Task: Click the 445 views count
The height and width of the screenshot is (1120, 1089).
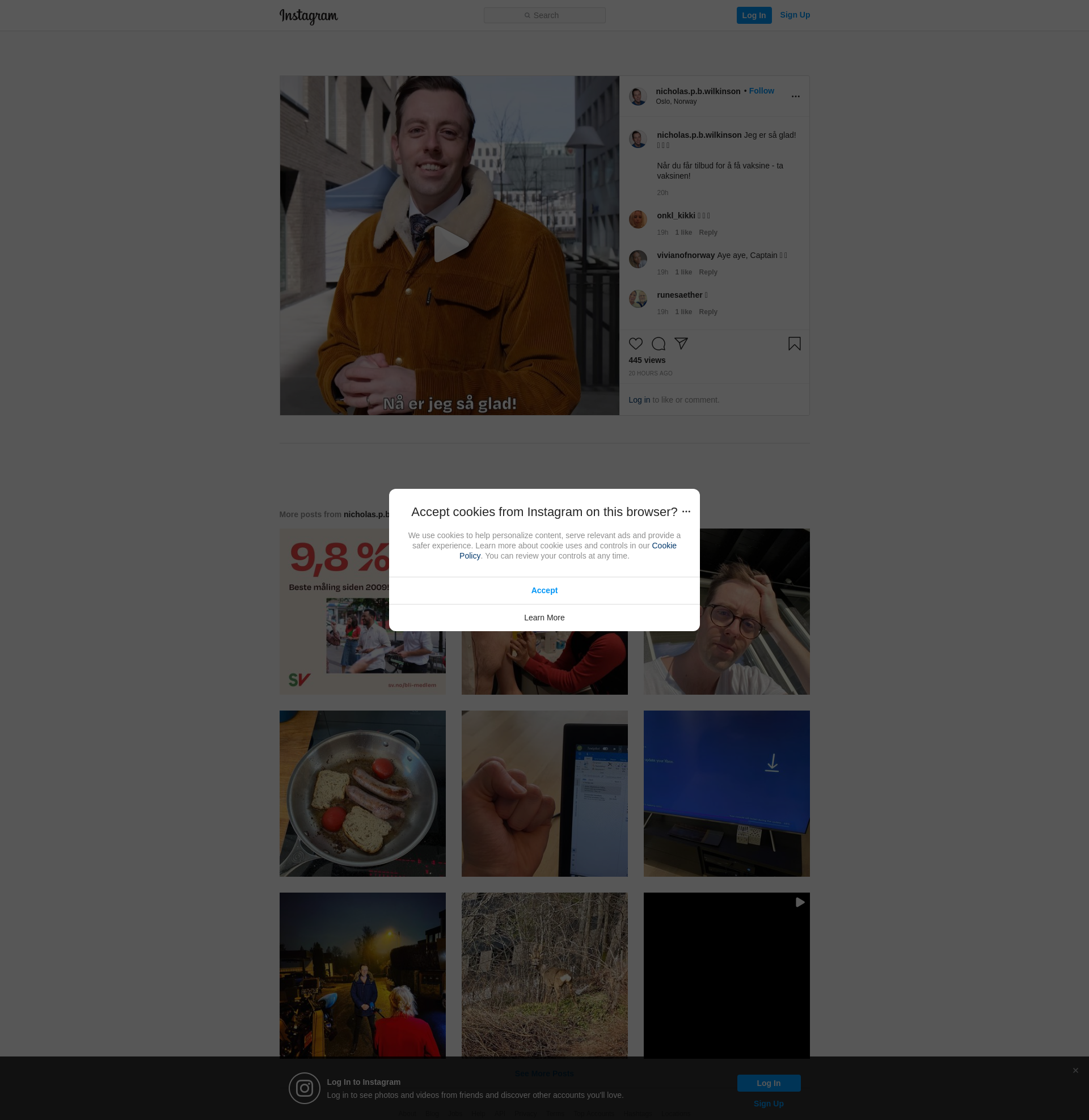Action: (x=647, y=360)
